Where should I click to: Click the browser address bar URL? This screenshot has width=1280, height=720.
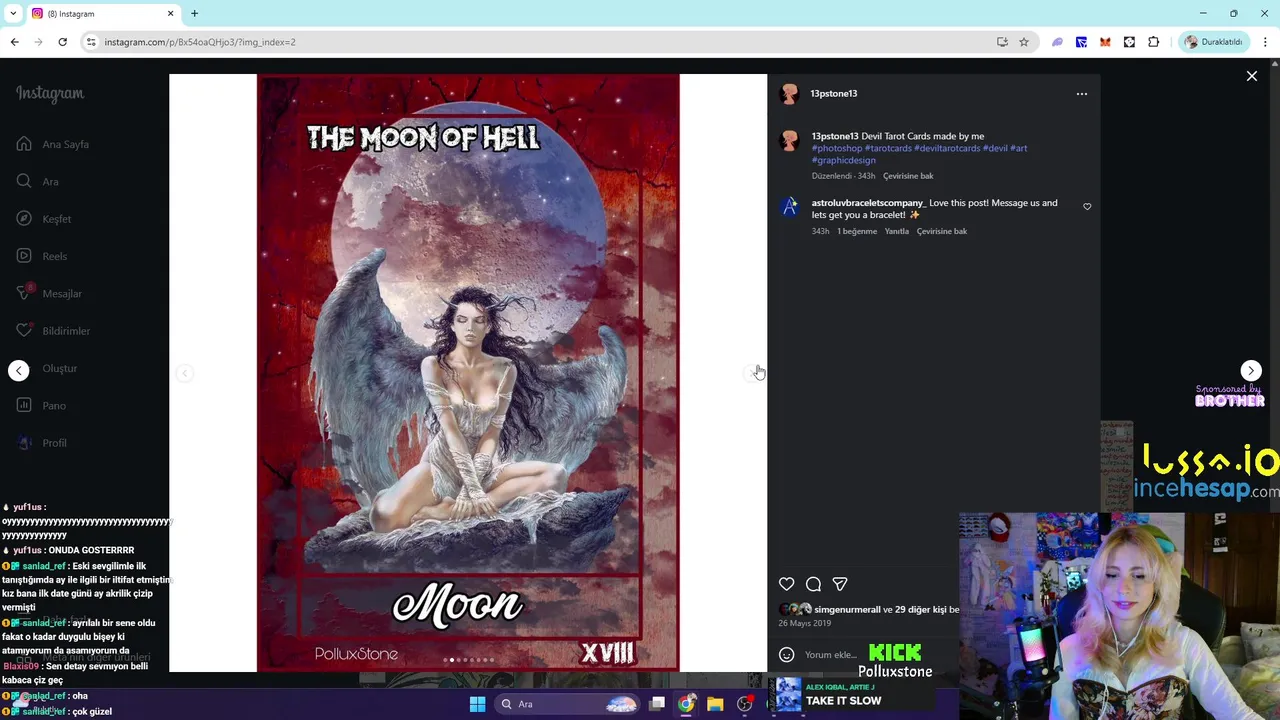tap(200, 42)
